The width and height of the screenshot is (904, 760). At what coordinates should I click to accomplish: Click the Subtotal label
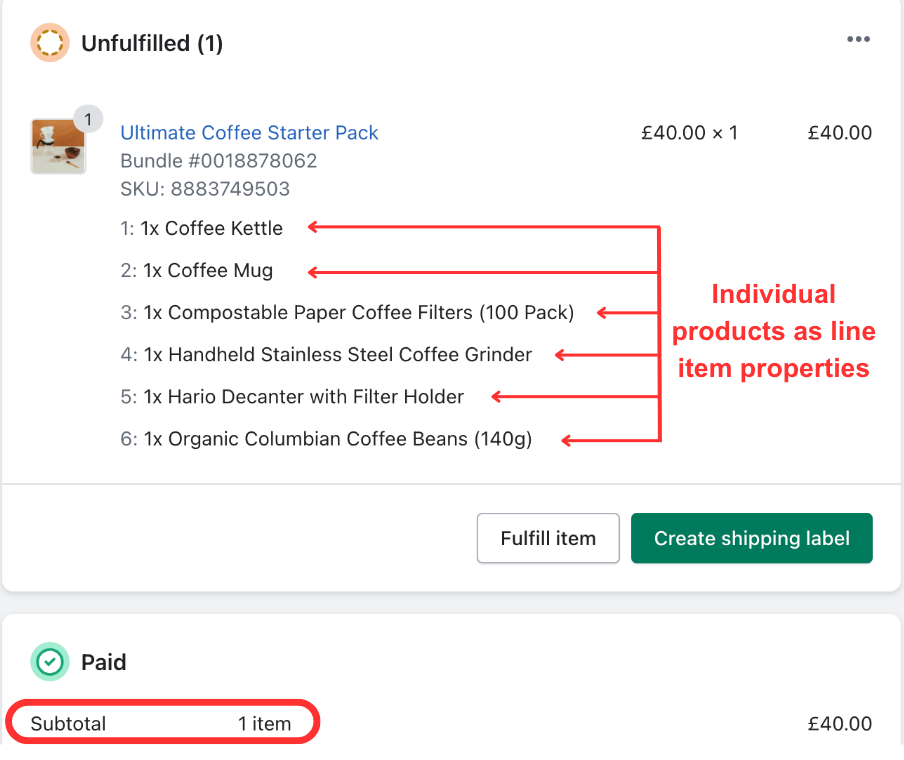click(68, 724)
